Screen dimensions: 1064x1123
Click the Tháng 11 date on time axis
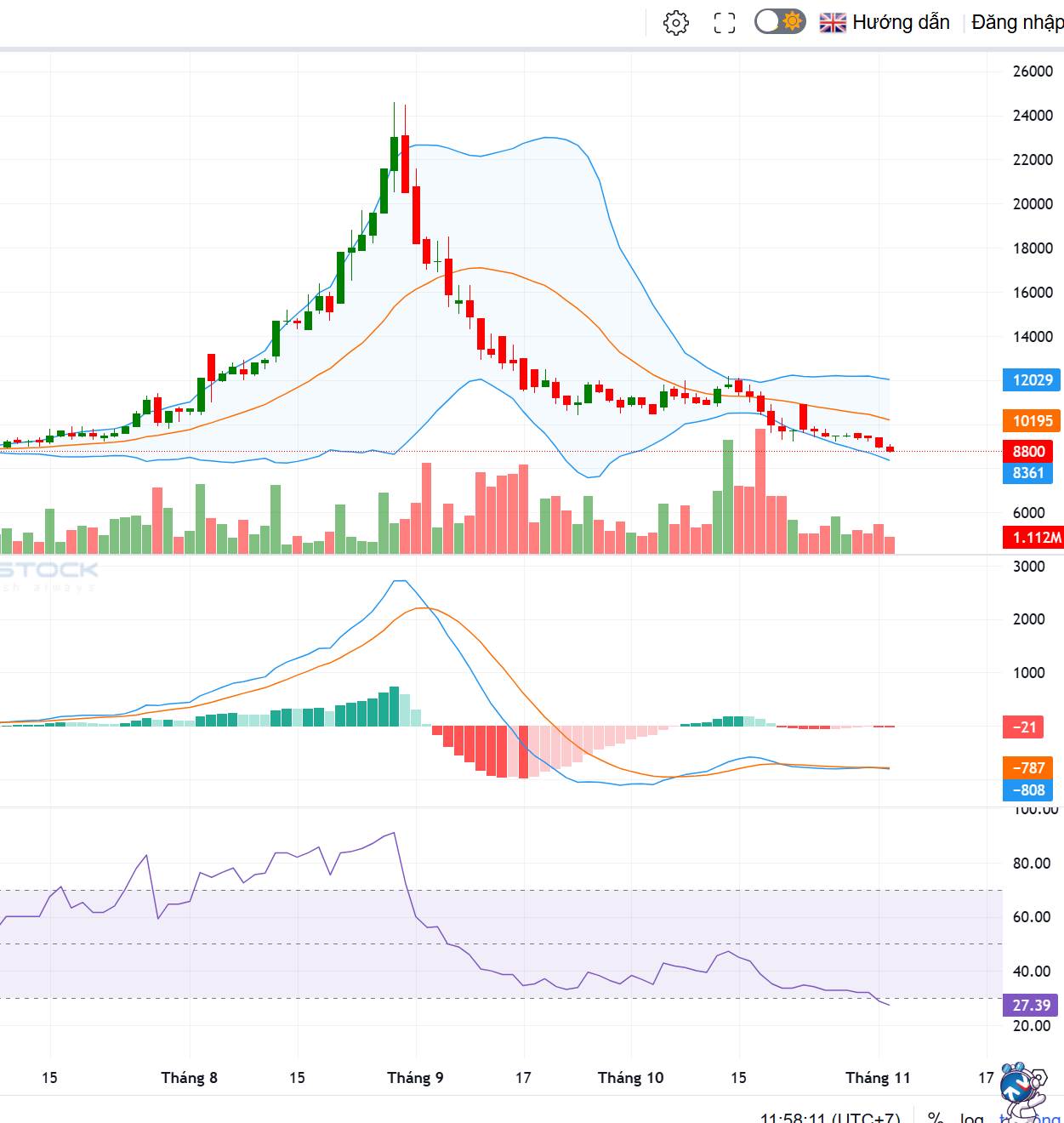coord(878,1078)
